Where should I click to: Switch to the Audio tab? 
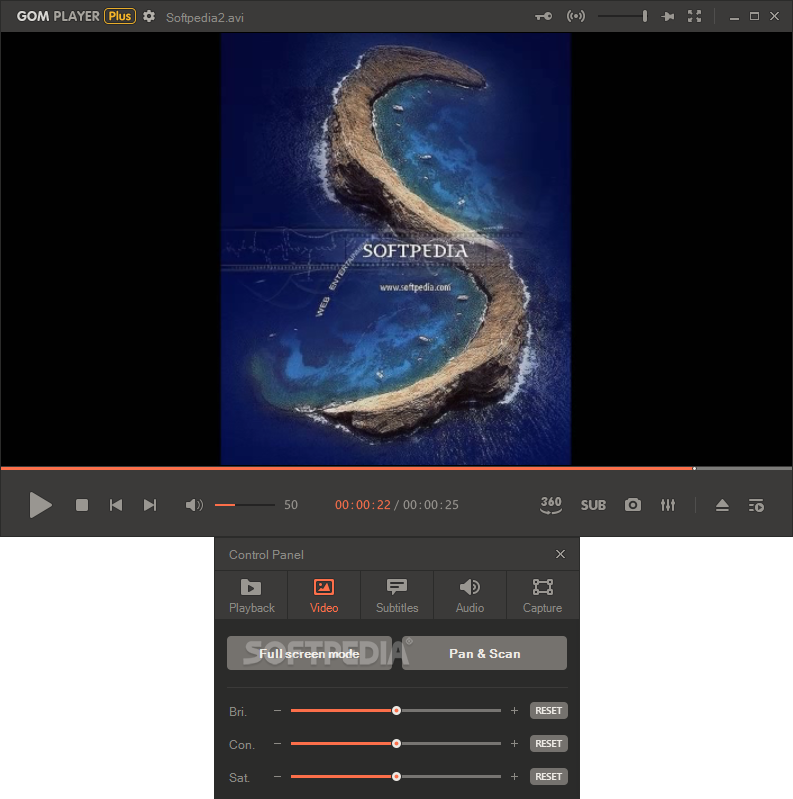[x=470, y=595]
